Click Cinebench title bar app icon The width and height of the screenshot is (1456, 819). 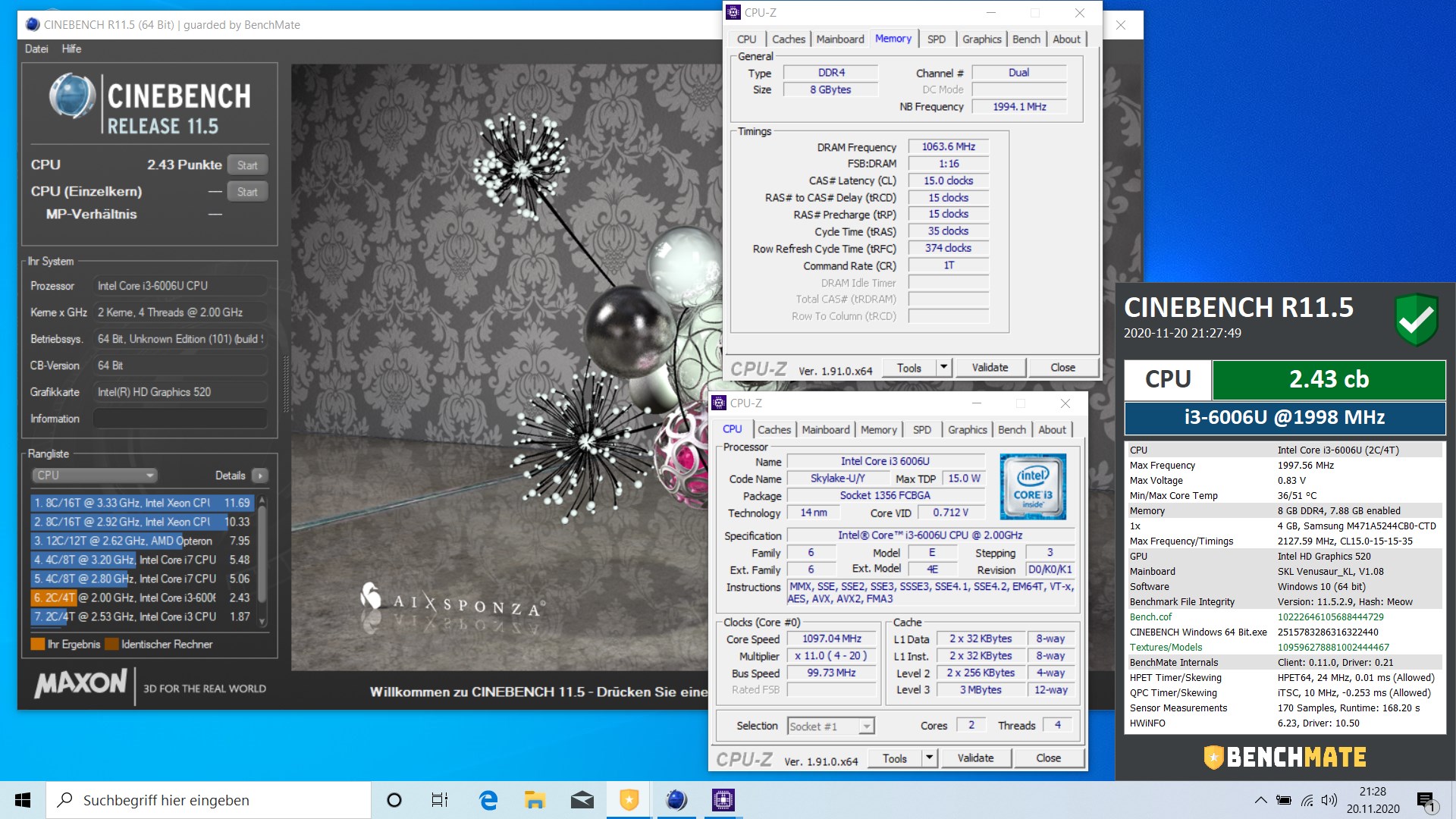(33, 24)
